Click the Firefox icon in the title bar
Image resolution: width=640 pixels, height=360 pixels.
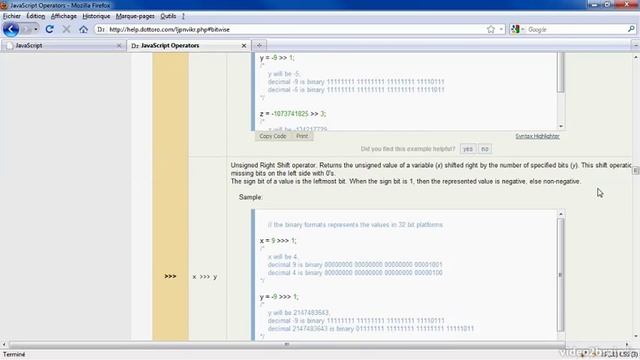pyautogui.click(x=4, y=5)
